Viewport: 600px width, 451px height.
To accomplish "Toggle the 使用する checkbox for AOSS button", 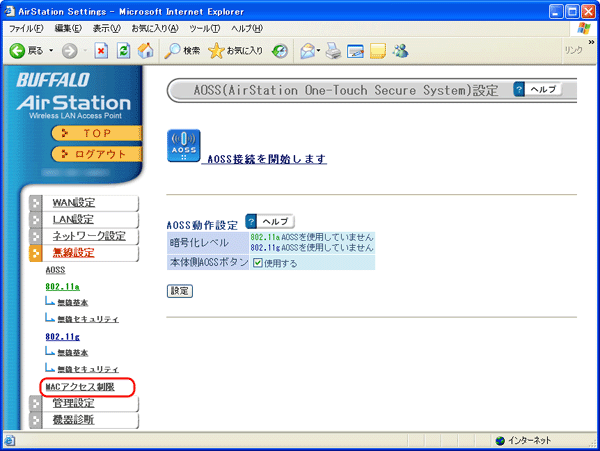I will coord(258,263).
